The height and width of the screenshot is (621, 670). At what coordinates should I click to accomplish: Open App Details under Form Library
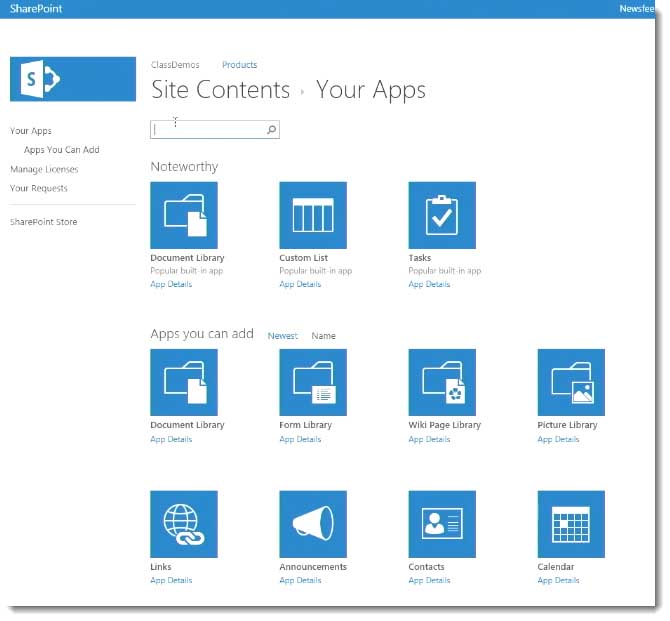click(300, 439)
